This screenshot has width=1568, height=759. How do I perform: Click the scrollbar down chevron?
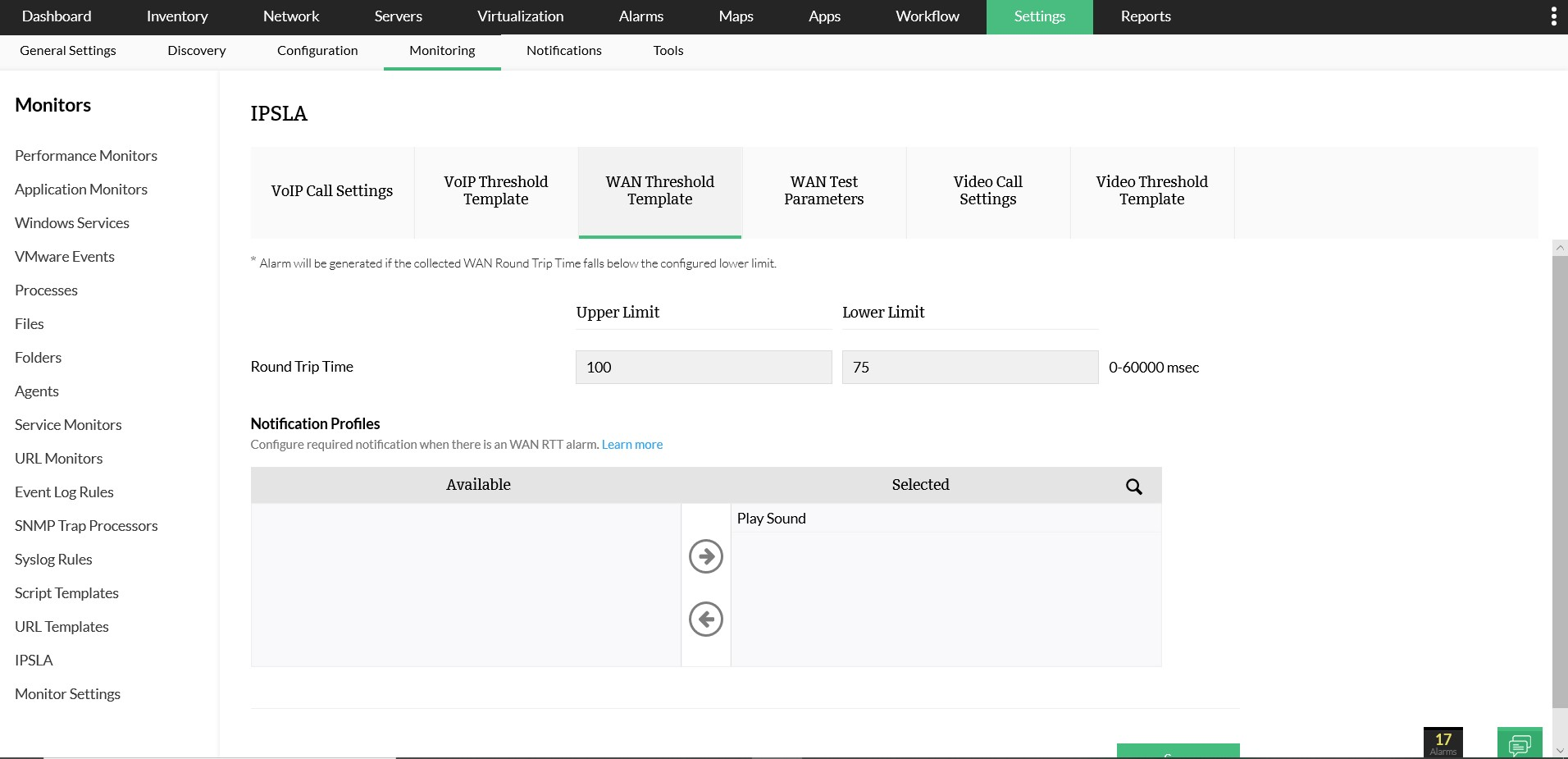(x=1559, y=749)
